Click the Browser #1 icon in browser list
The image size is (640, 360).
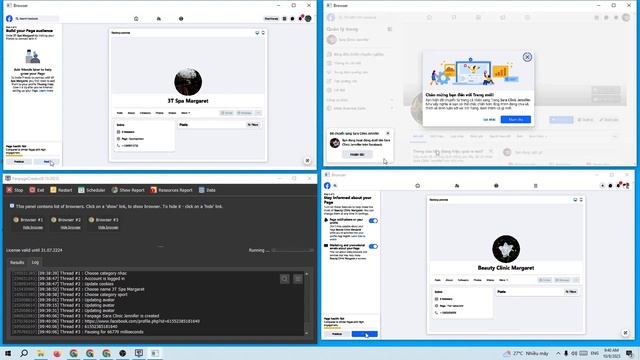click(x=16, y=220)
